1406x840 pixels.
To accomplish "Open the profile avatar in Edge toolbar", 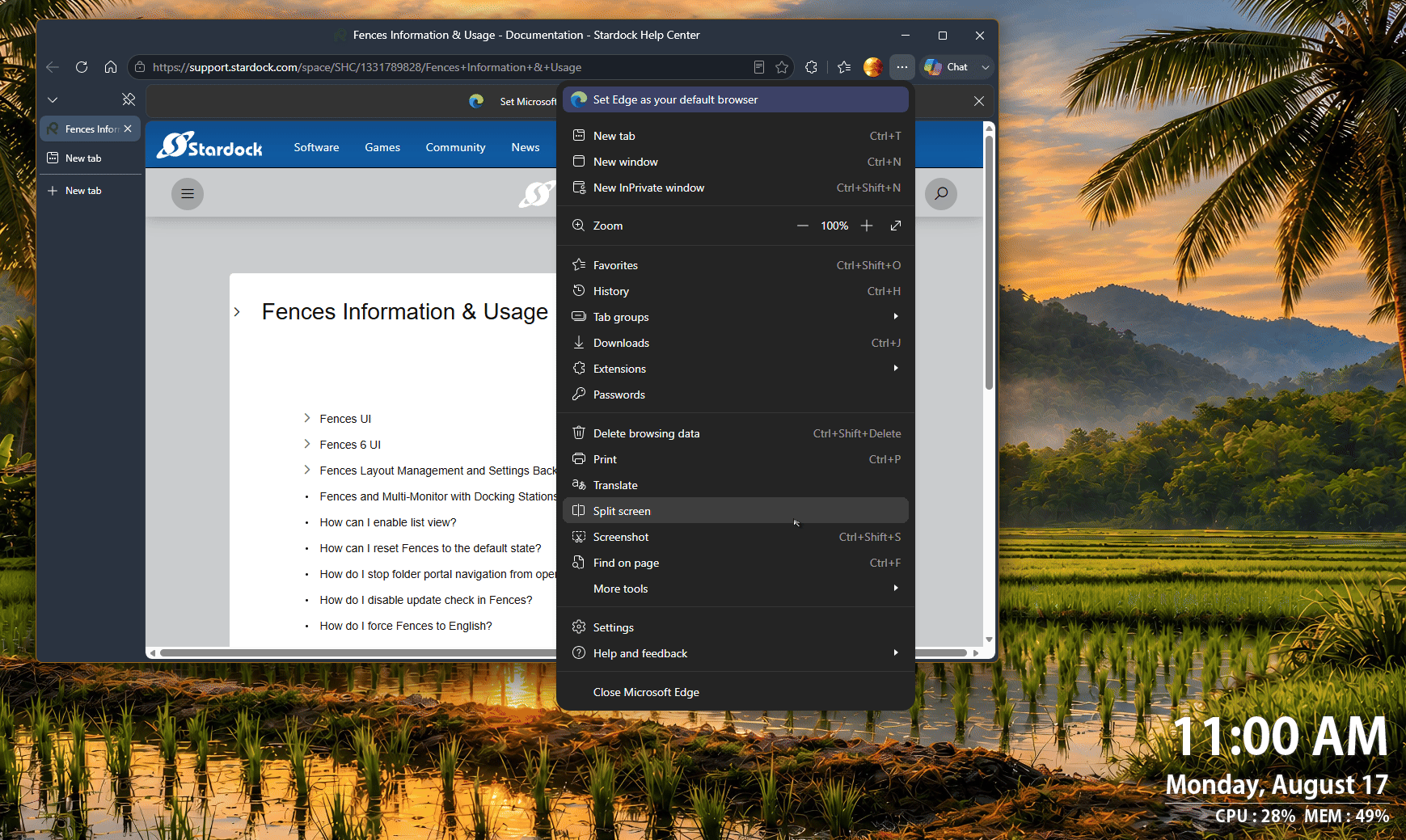I will (872, 67).
